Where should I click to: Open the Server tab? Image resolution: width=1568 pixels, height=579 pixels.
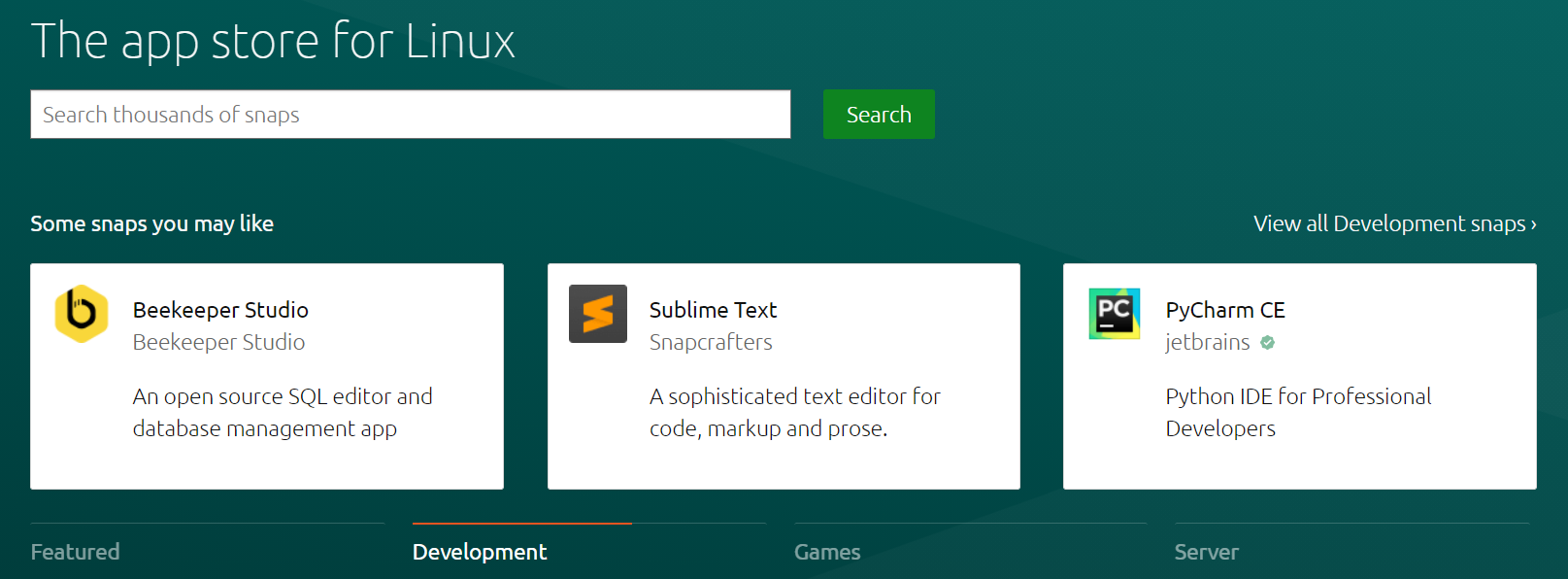pyautogui.click(x=1206, y=552)
